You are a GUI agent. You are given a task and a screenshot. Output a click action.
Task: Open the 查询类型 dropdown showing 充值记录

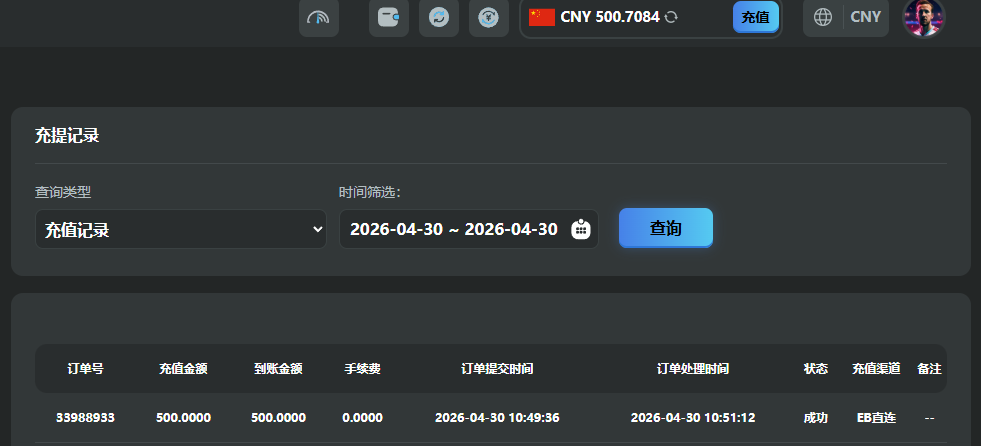click(181, 229)
